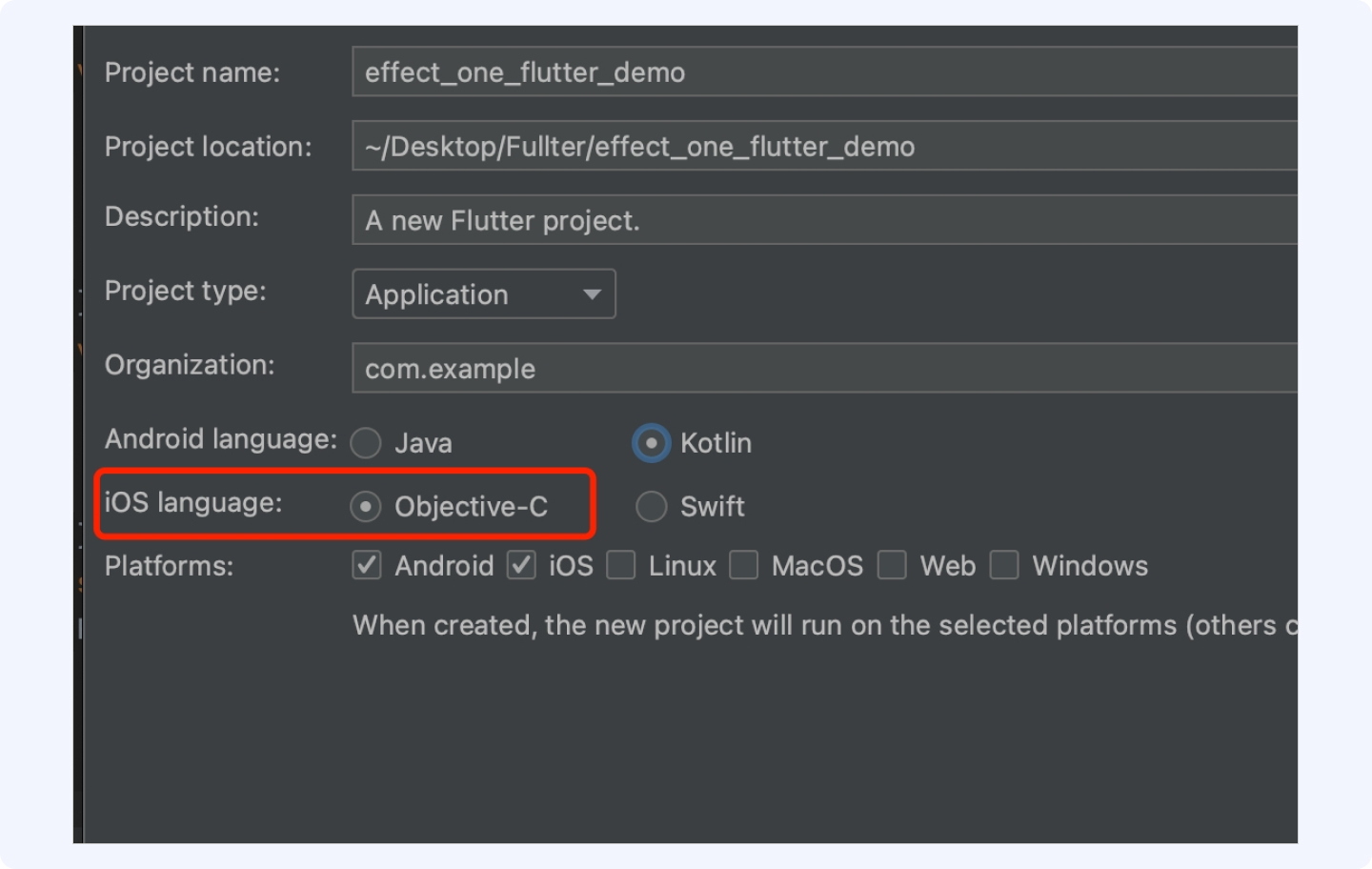Click the 'Platforms:' label
Image resolution: width=1372 pixels, height=869 pixels.
click(169, 566)
